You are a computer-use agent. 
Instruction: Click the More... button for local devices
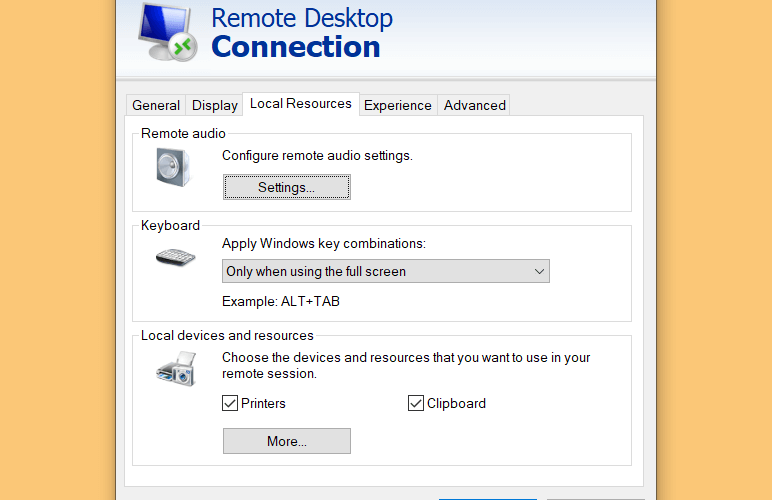pos(287,441)
